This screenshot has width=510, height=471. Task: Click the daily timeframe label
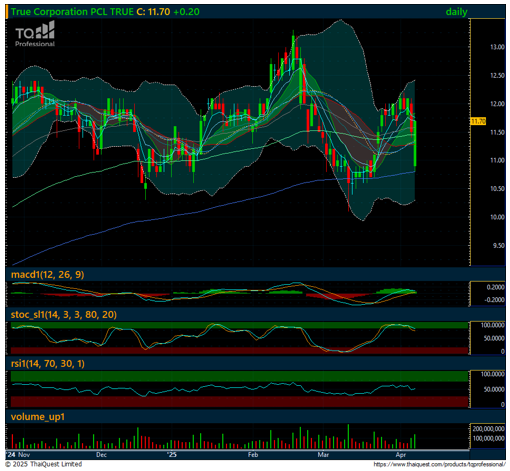(456, 12)
